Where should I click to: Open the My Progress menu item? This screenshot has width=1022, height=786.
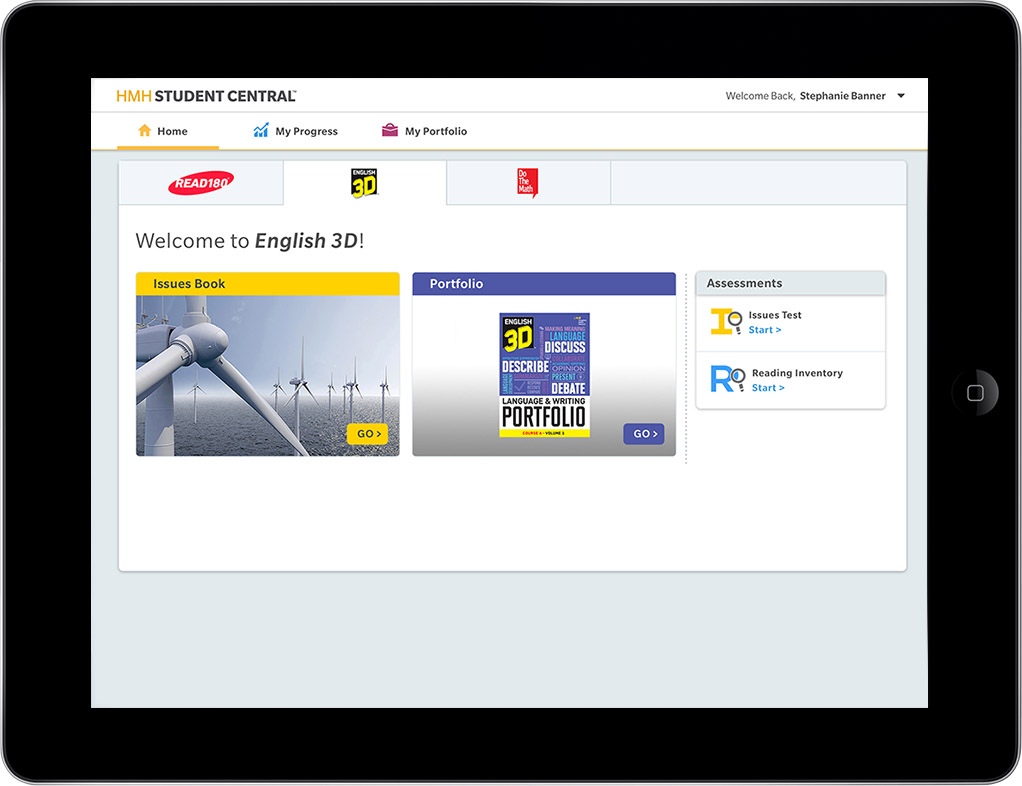pos(295,131)
